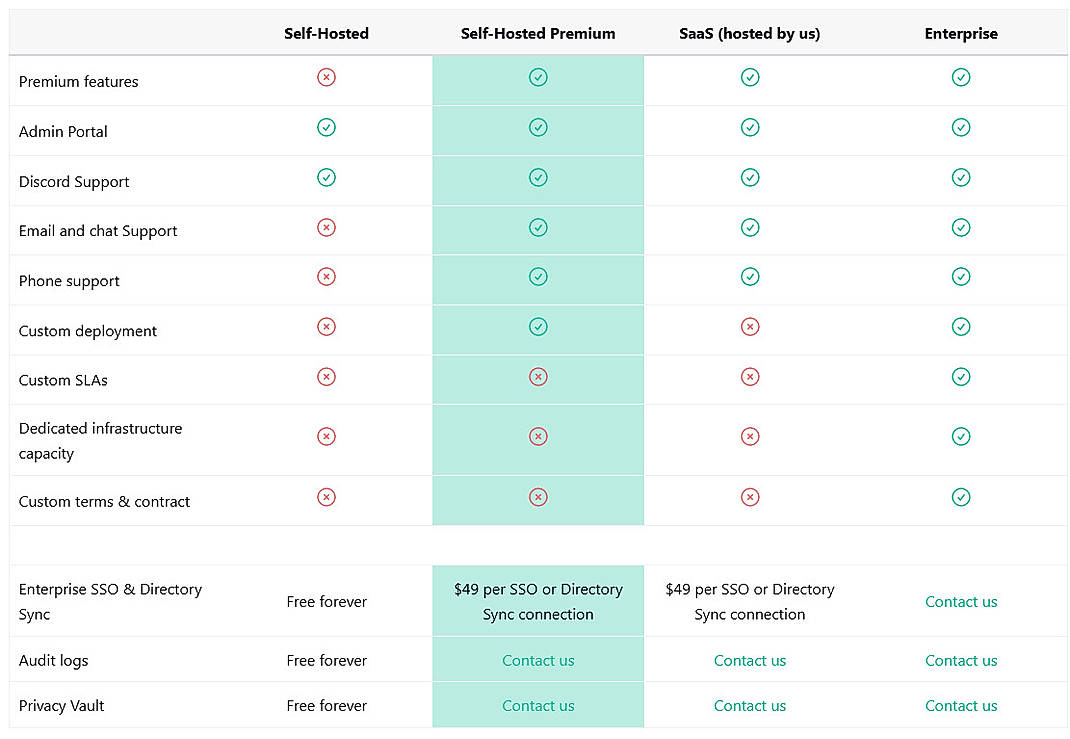Click Contact us for Audit logs under SaaS
The height and width of the screenshot is (739, 1070).
click(x=750, y=660)
